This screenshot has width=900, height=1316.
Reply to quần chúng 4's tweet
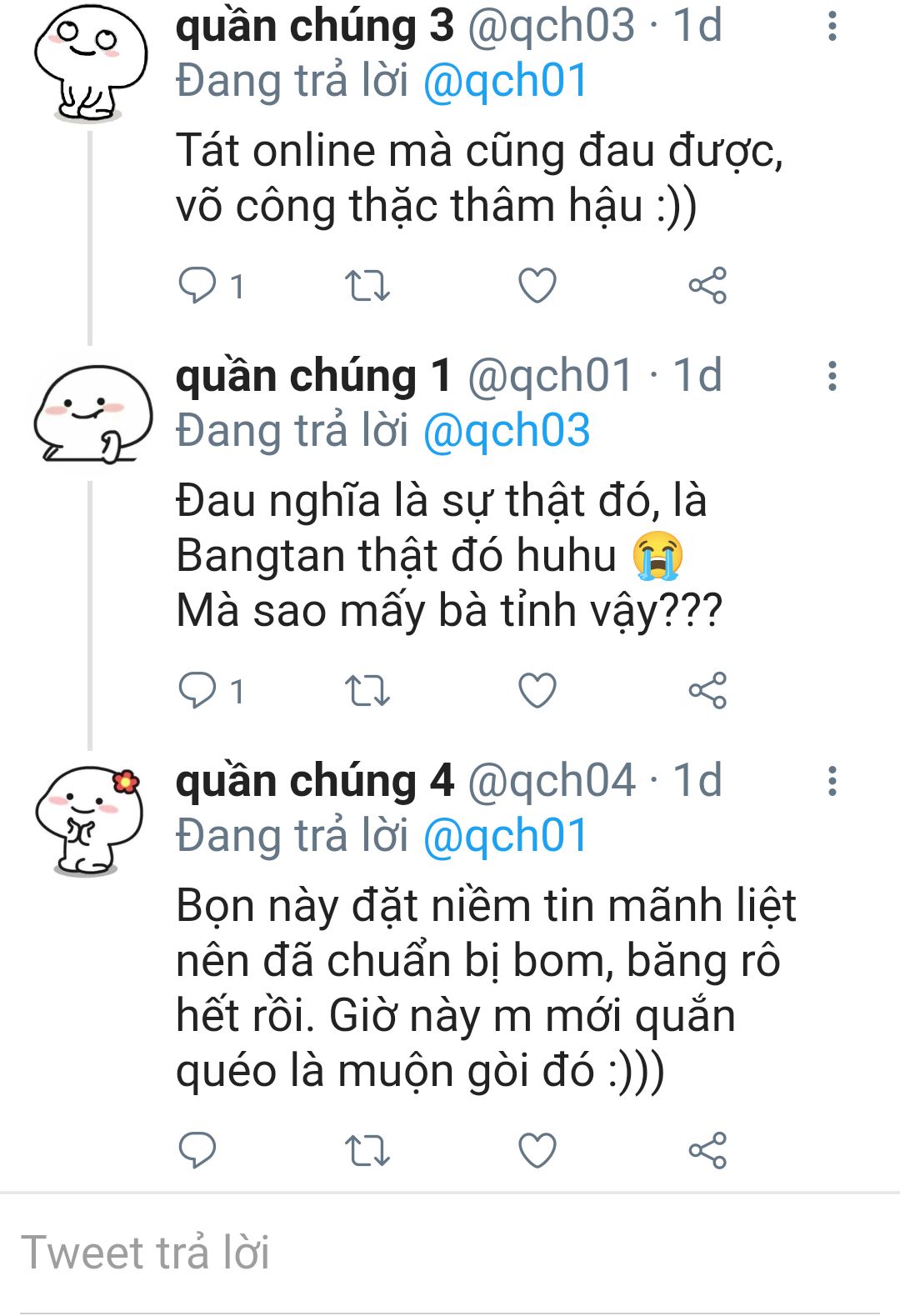[197, 1151]
